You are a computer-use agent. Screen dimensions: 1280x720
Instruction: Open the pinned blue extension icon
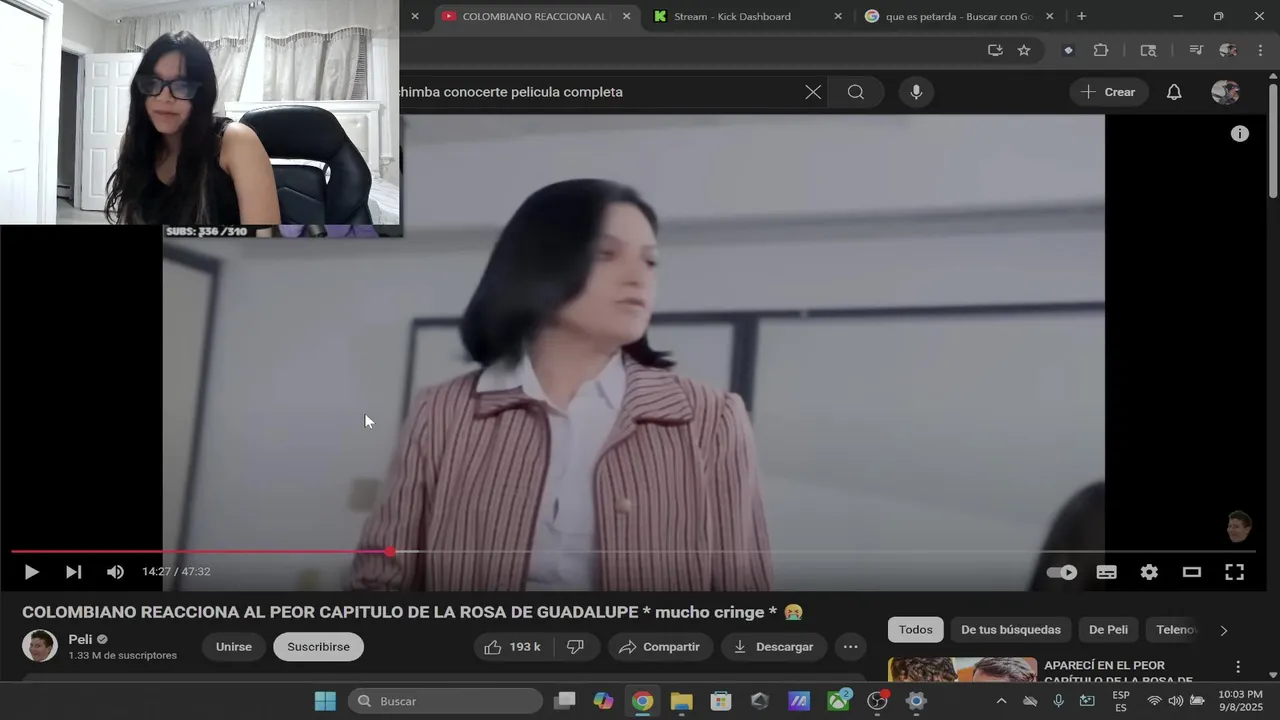(1068, 50)
